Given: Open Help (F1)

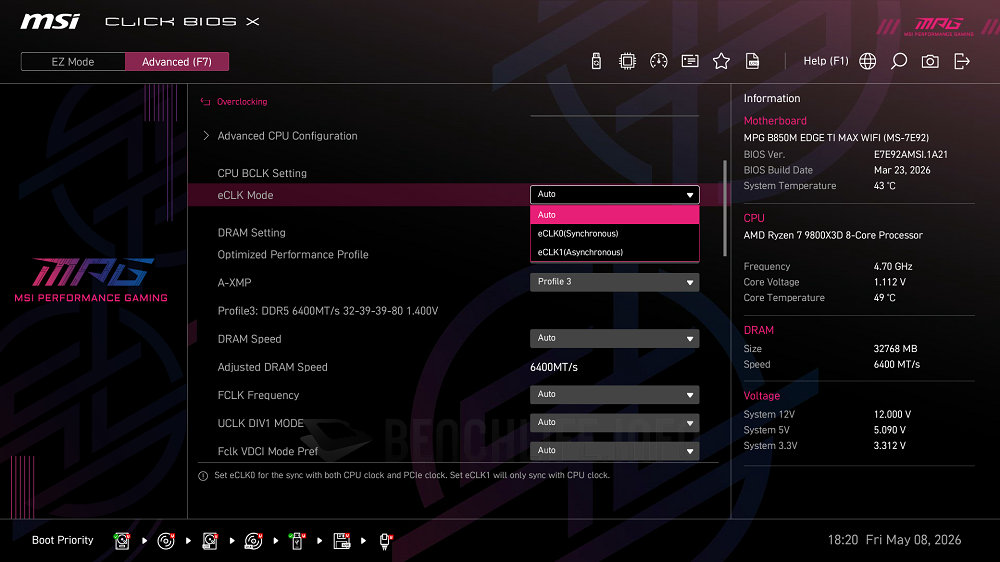Looking at the screenshot, I should pos(826,61).
